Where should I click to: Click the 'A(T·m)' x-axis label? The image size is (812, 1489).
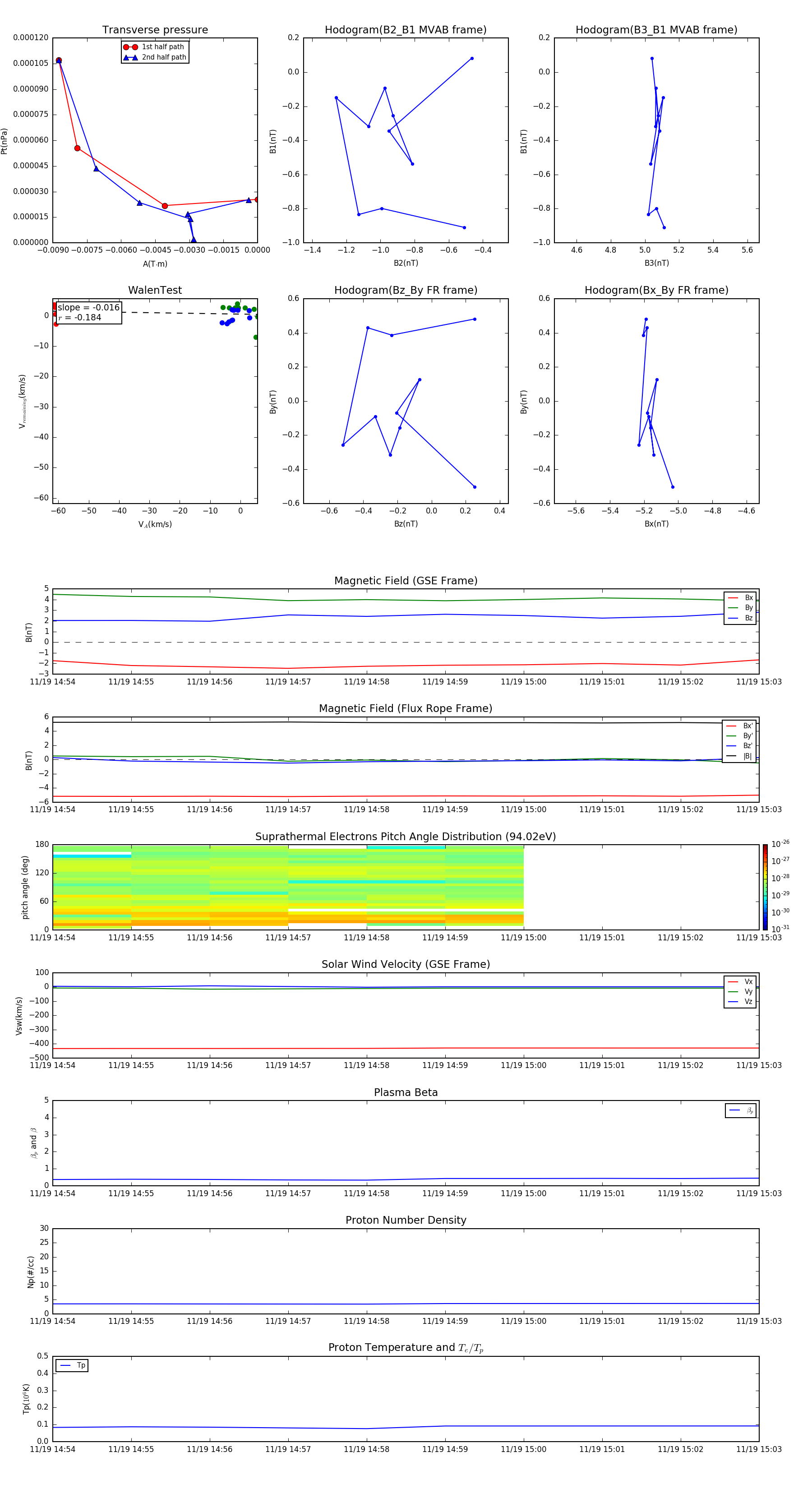[x=155, y=264]
